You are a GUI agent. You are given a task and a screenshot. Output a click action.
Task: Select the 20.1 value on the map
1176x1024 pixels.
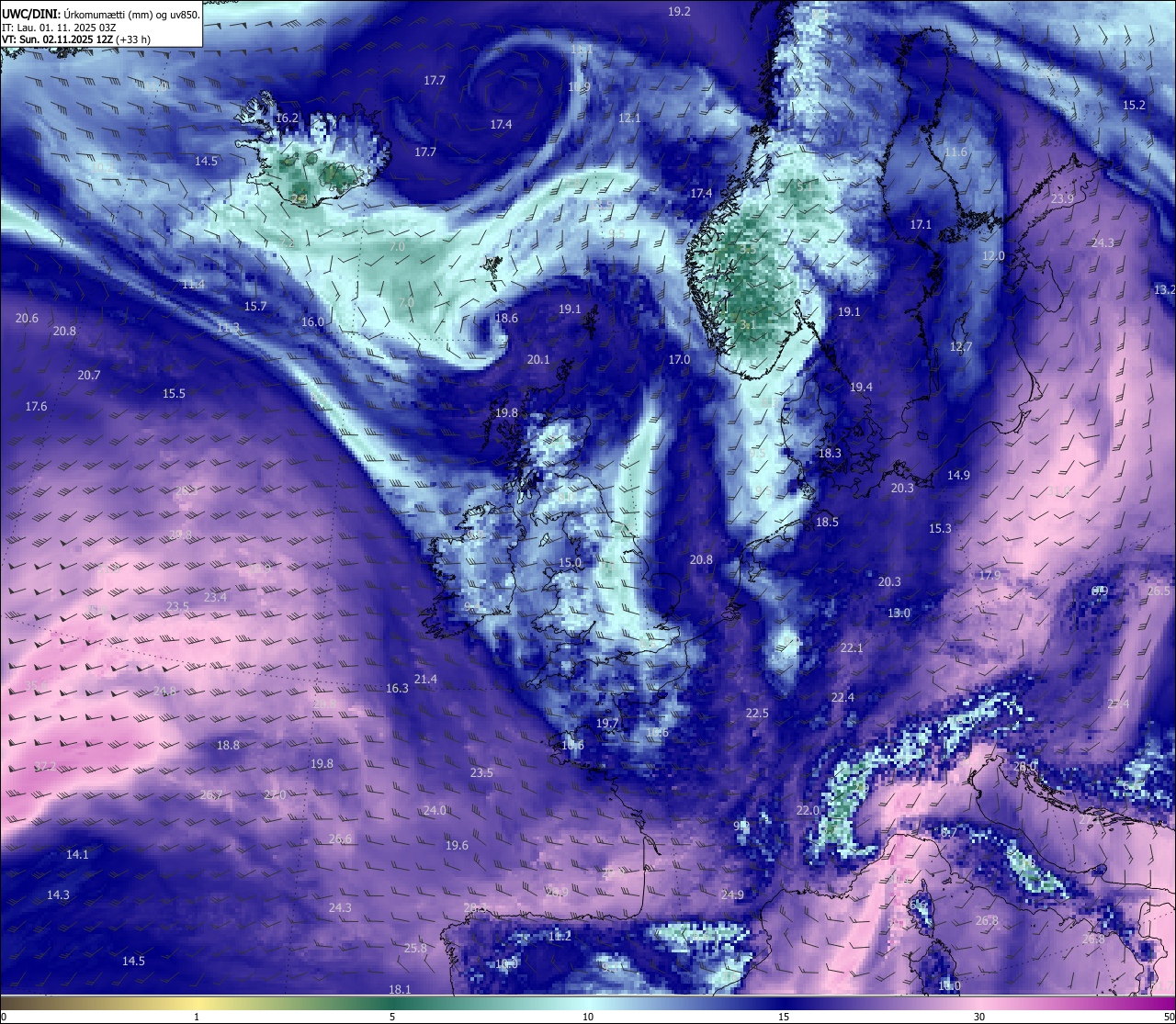(x=537, y=359)
